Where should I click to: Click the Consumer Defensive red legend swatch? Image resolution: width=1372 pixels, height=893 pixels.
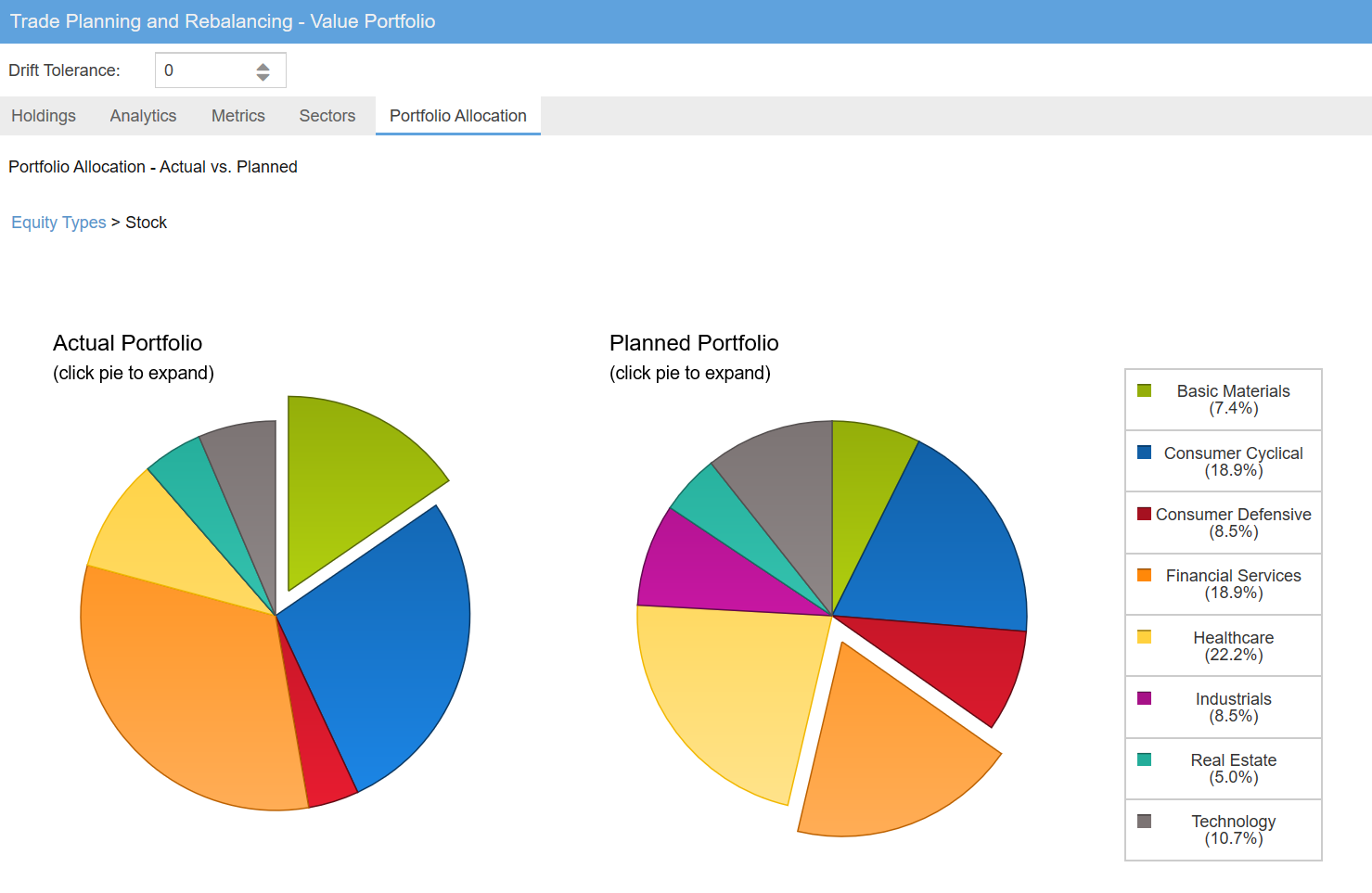tap(1145, 514)
